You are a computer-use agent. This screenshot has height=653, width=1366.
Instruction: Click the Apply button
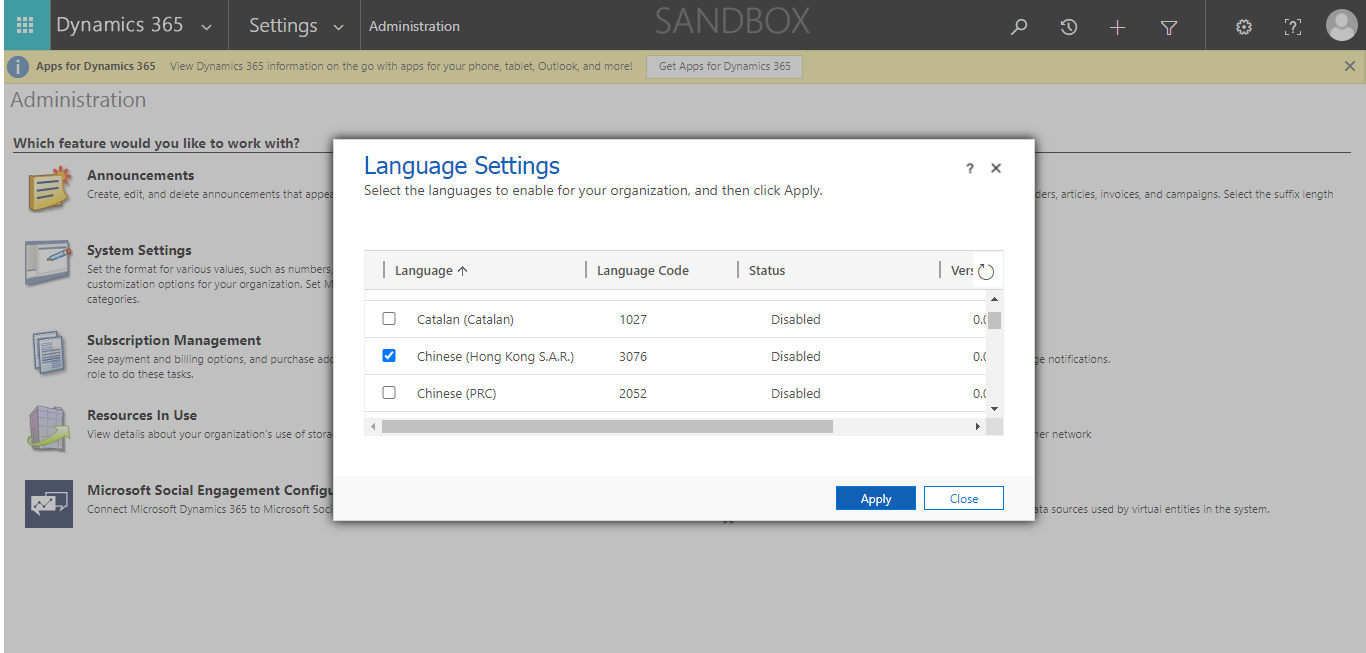(x=876, y=498)
